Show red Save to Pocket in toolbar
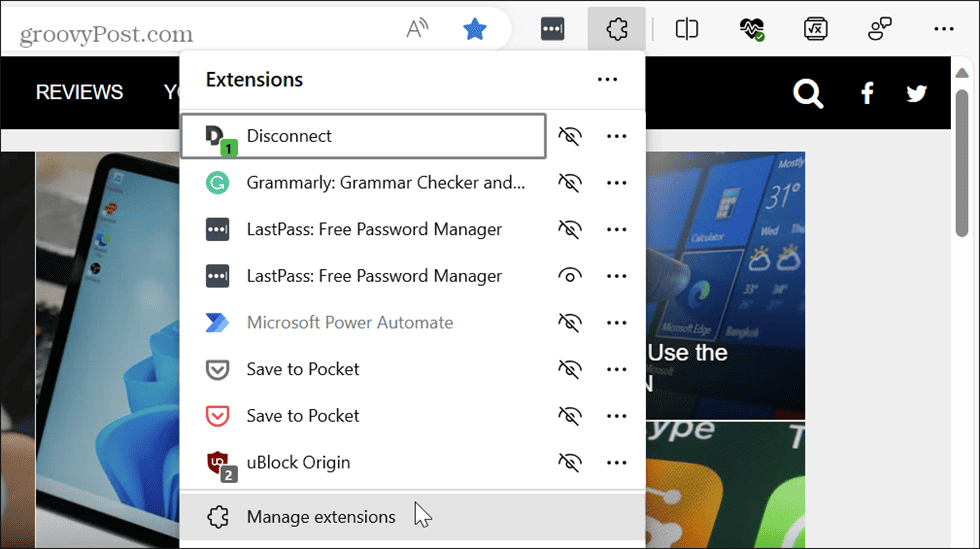 click(569, 416)
